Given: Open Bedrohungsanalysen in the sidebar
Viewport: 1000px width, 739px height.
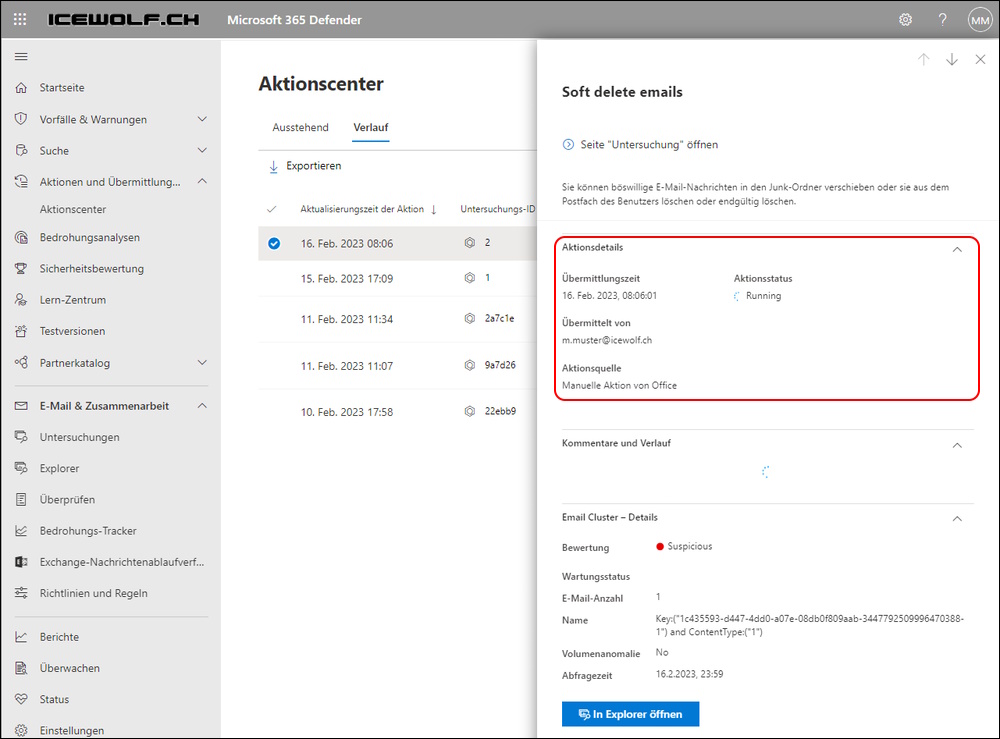Looking at the screenshot, I should coord(89,237).
